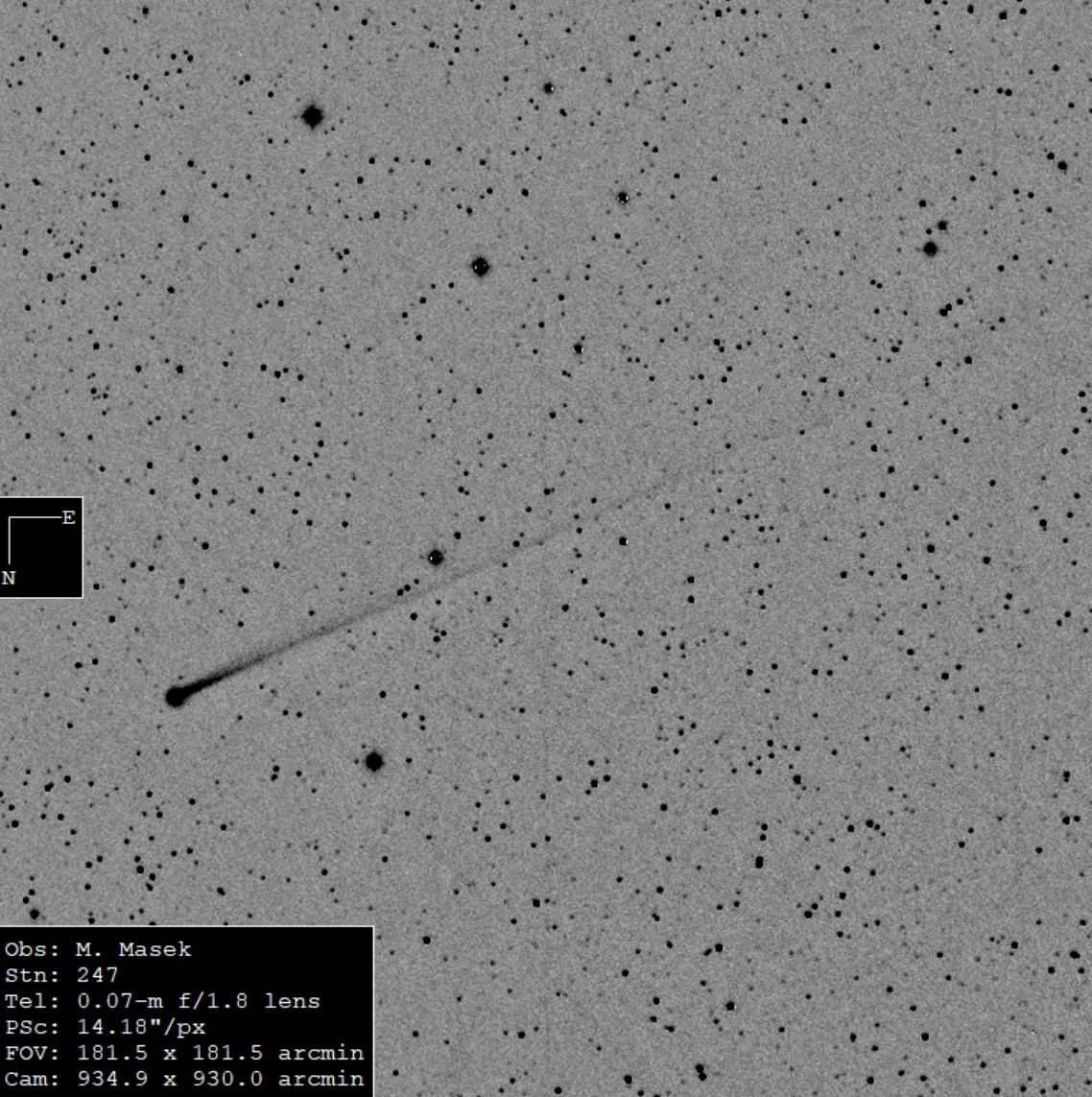Click the comet's bright head
Screen dimensions: 1092x1097
(x=176, y=696)
